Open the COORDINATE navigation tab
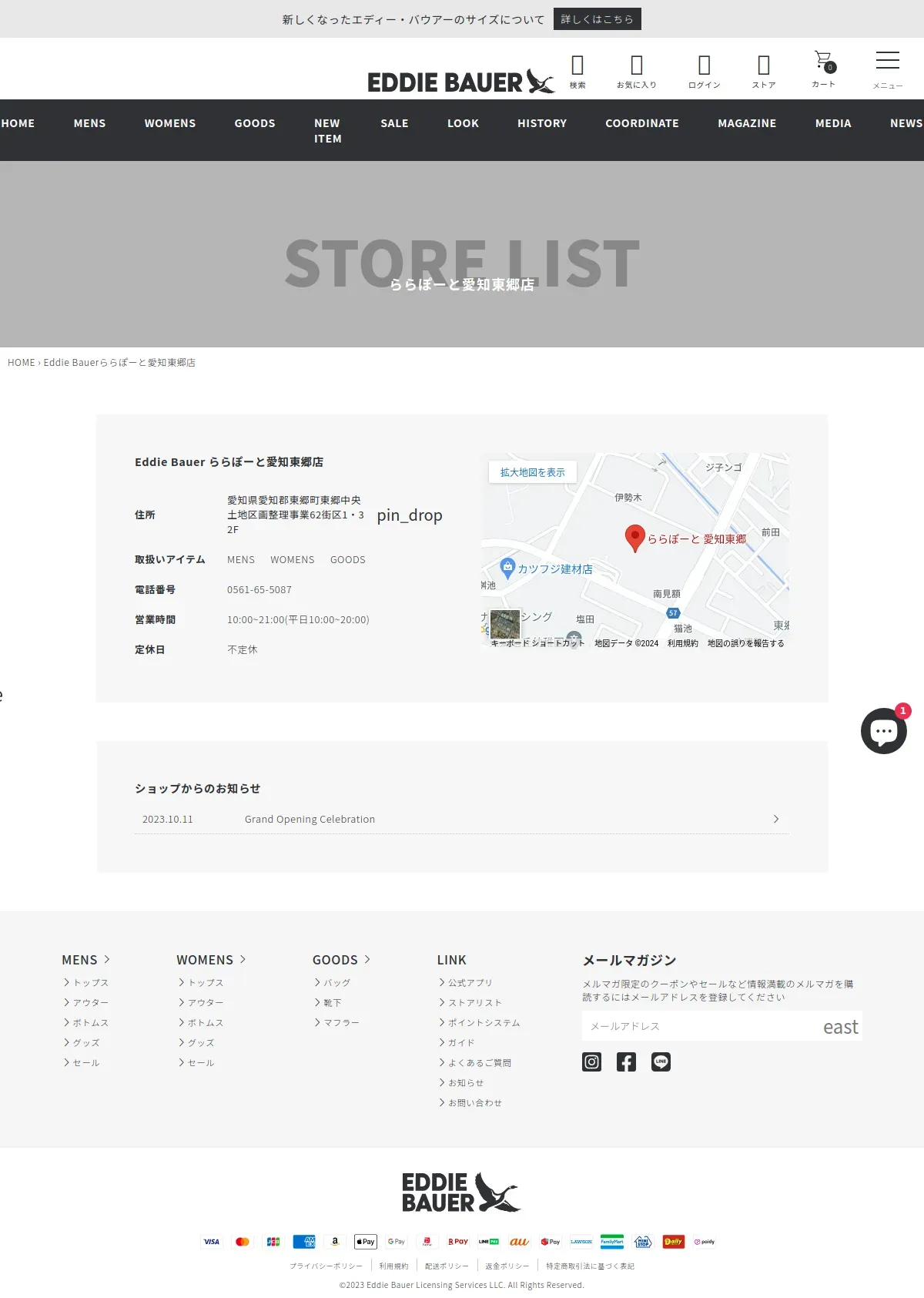This screenshot has width=924, height=1298. click(642, 123)
